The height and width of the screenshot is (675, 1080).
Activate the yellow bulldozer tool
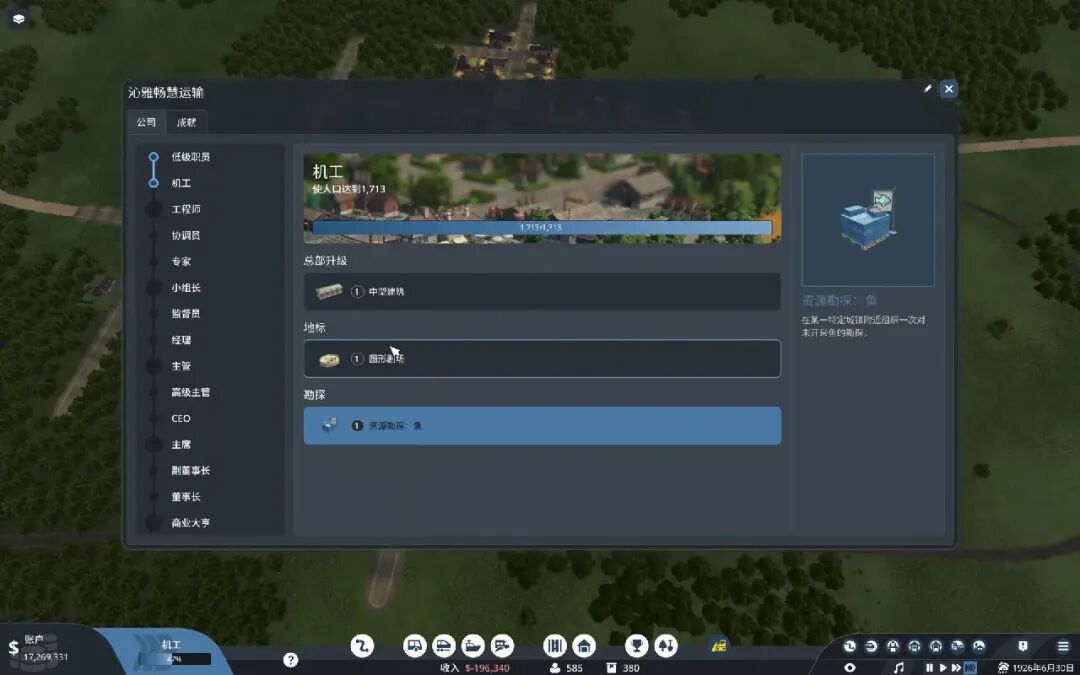(720, 645)
